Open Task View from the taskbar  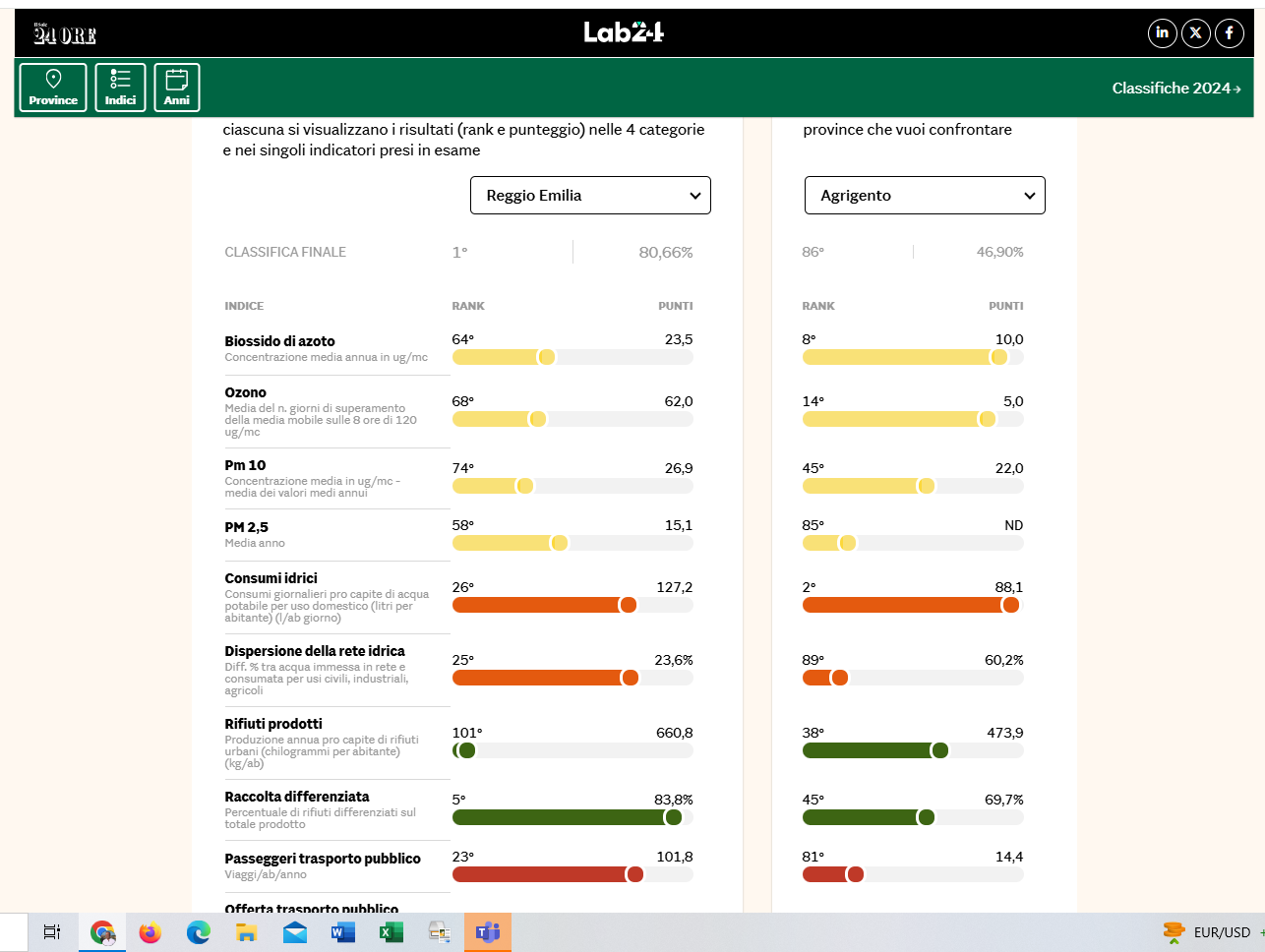pos(52,932)
